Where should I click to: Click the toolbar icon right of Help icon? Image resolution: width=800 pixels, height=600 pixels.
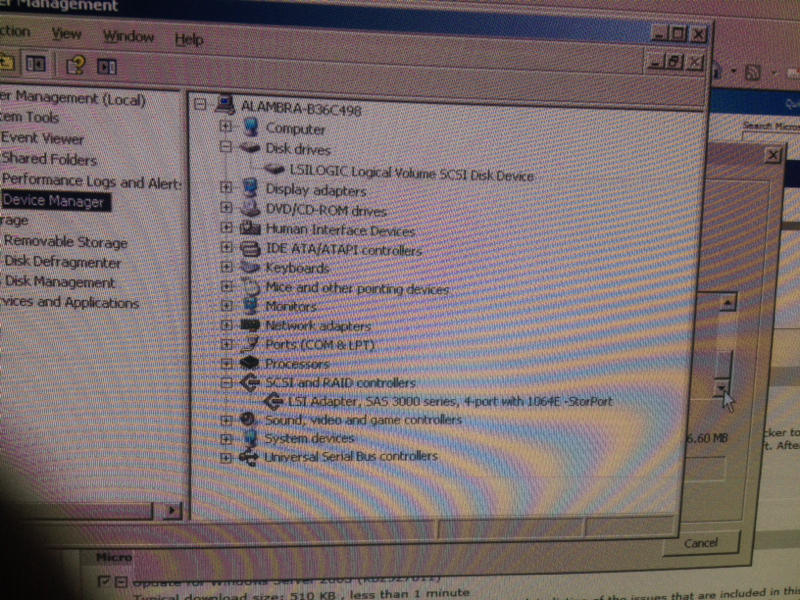(x=107, y=66)
